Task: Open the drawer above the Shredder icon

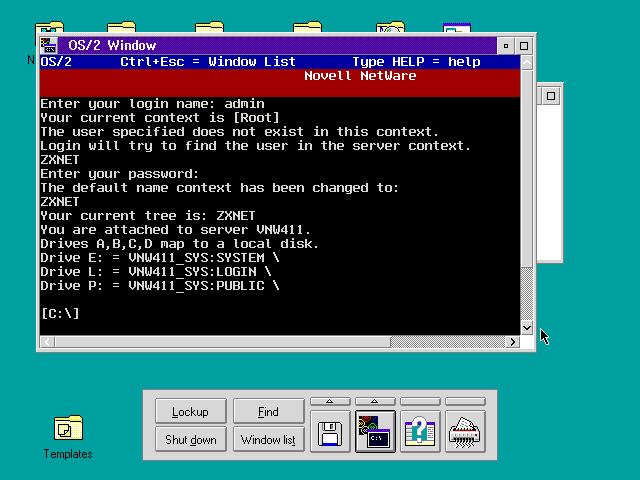Action: click(465, 401)
